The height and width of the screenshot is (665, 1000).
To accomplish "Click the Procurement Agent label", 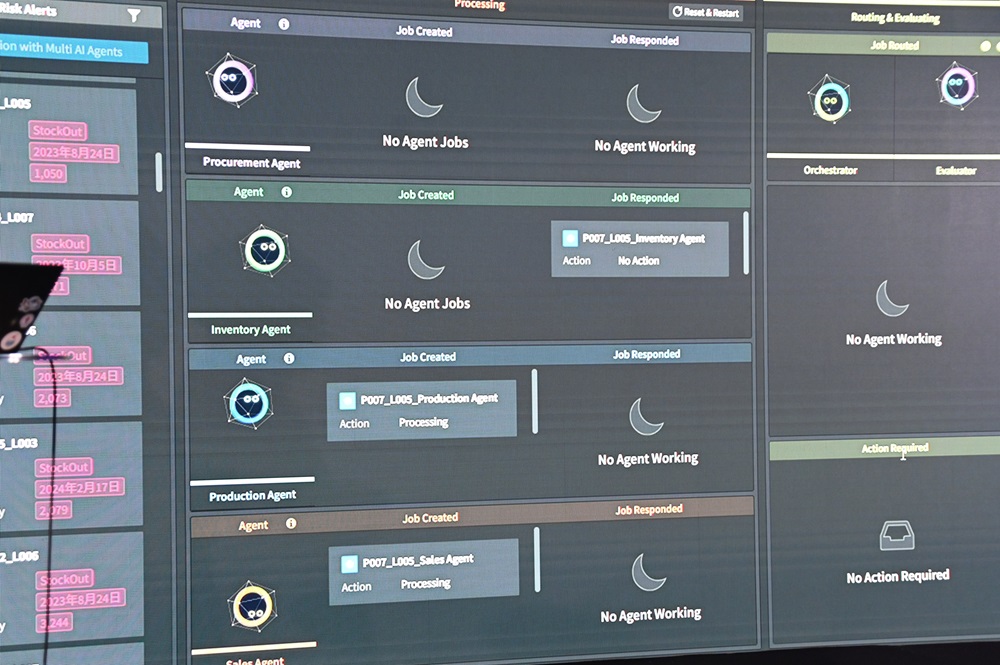I will 251,163.
